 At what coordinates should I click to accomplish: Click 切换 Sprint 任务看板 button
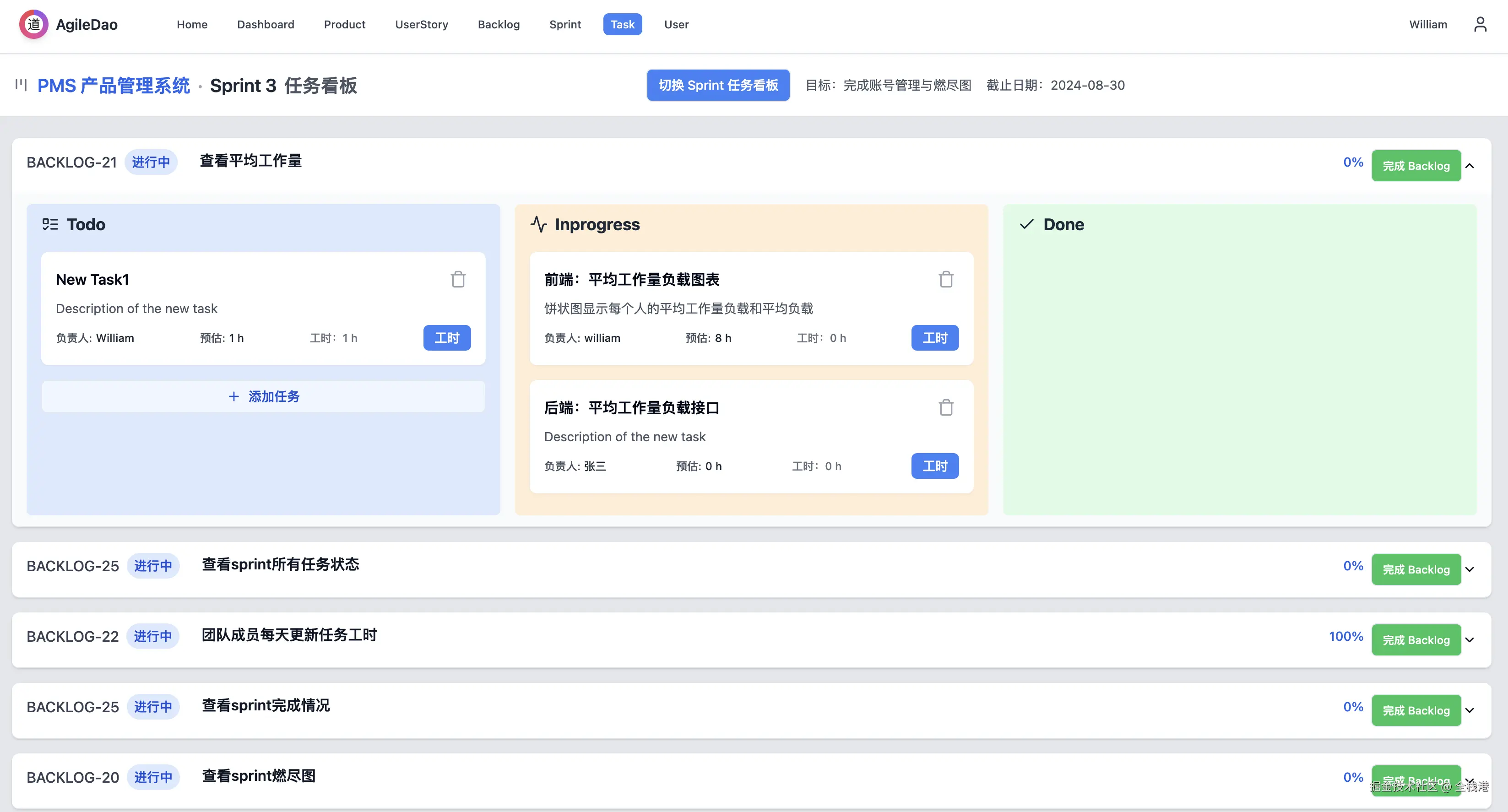pyautogui.click(x=718, y=85)
